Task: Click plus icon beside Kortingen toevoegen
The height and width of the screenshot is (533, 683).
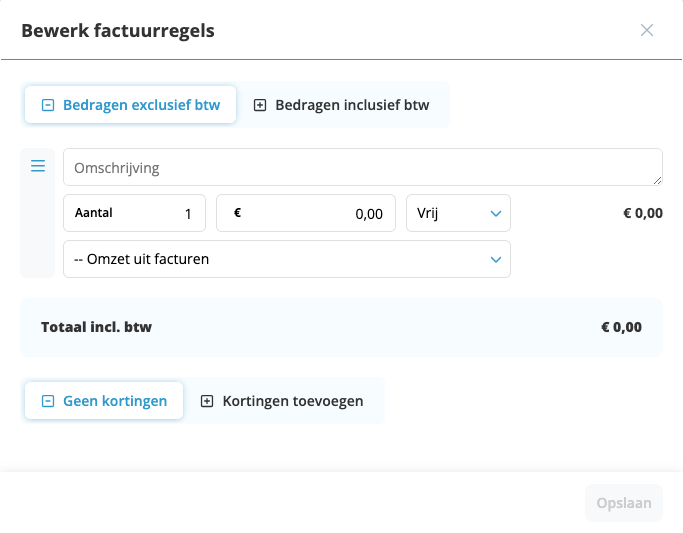Action: tap(207, 401)
